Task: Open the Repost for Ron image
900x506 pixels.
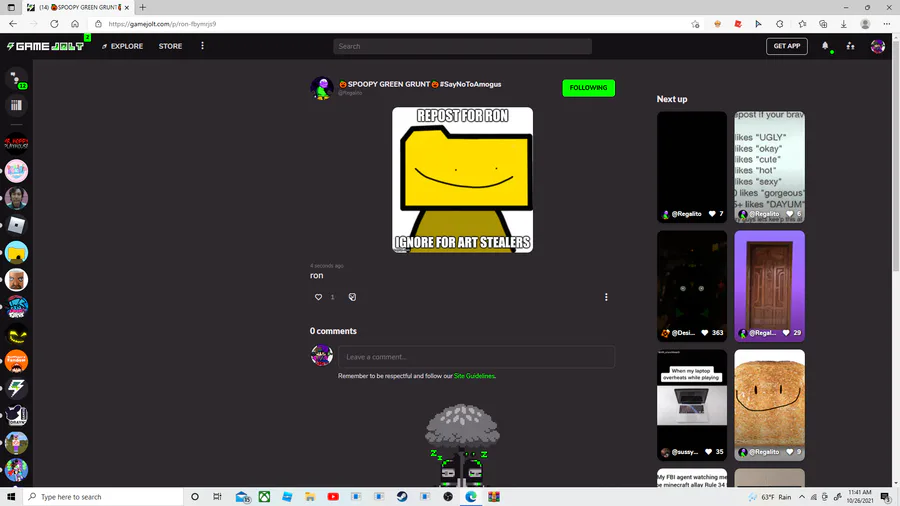Action: pos(462,180)
